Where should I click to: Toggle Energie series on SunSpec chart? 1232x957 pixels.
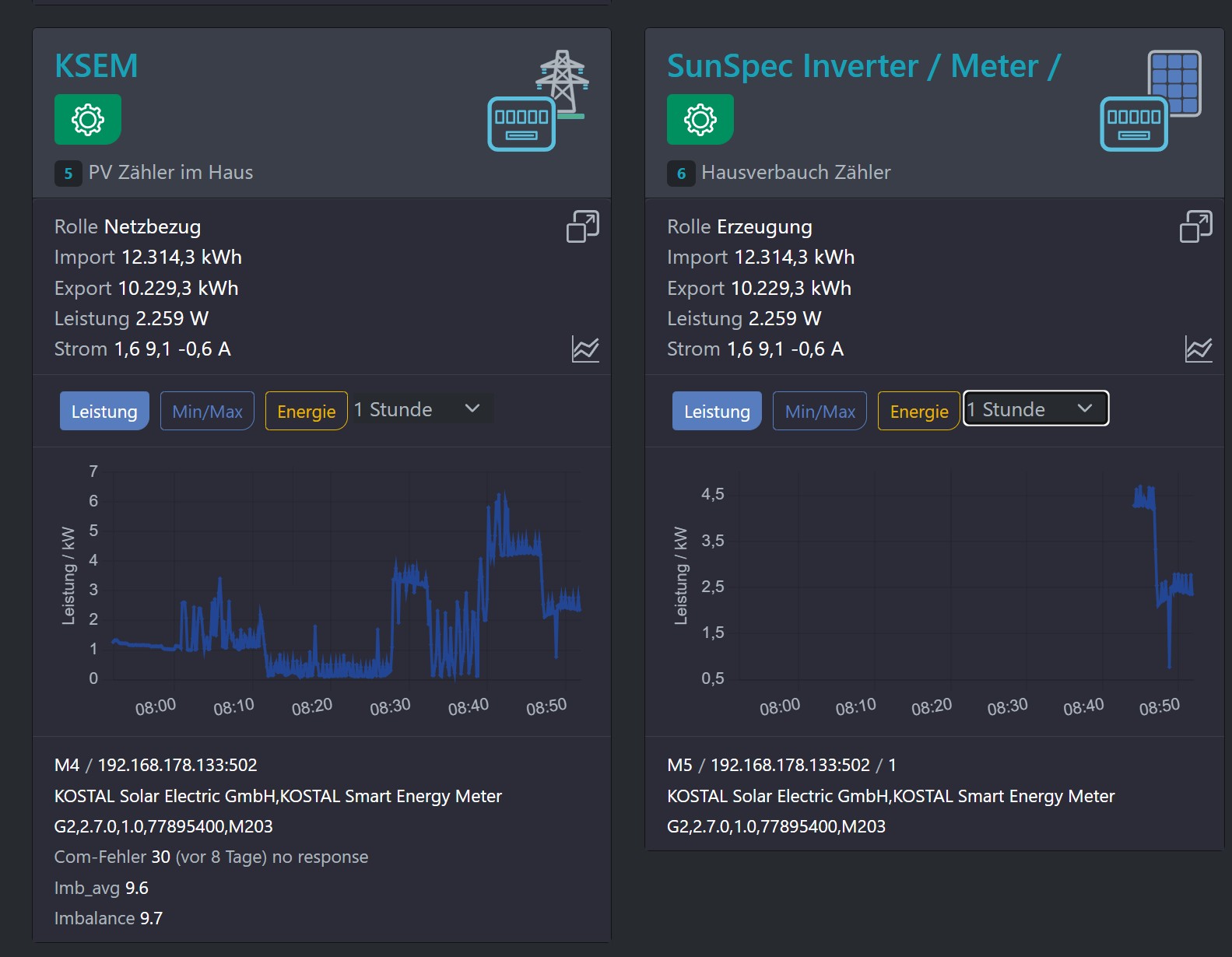coord(918,411)
